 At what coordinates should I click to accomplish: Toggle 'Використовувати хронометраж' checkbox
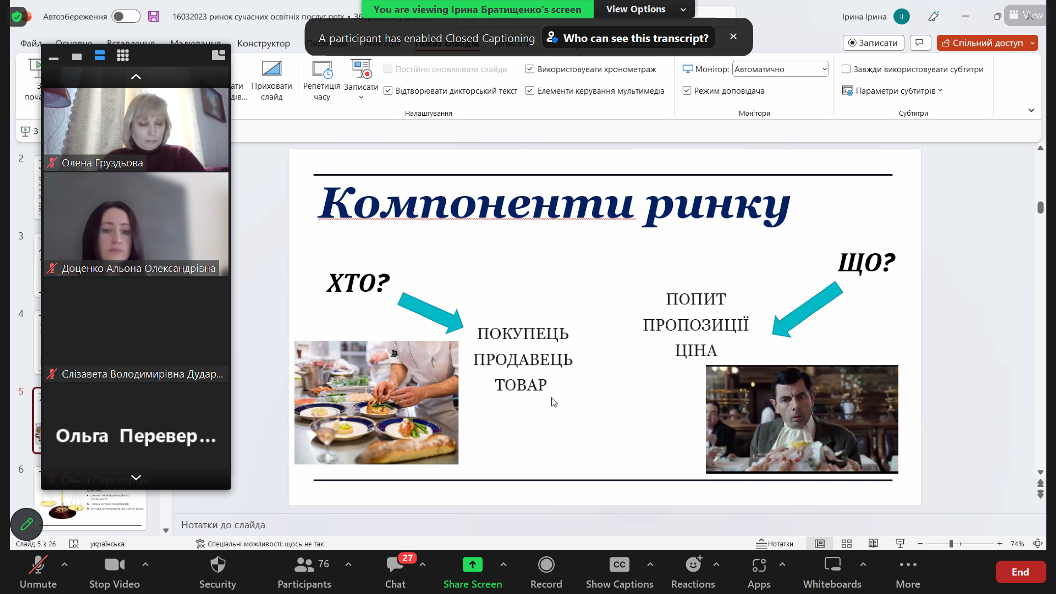click(x=530, y=69)
